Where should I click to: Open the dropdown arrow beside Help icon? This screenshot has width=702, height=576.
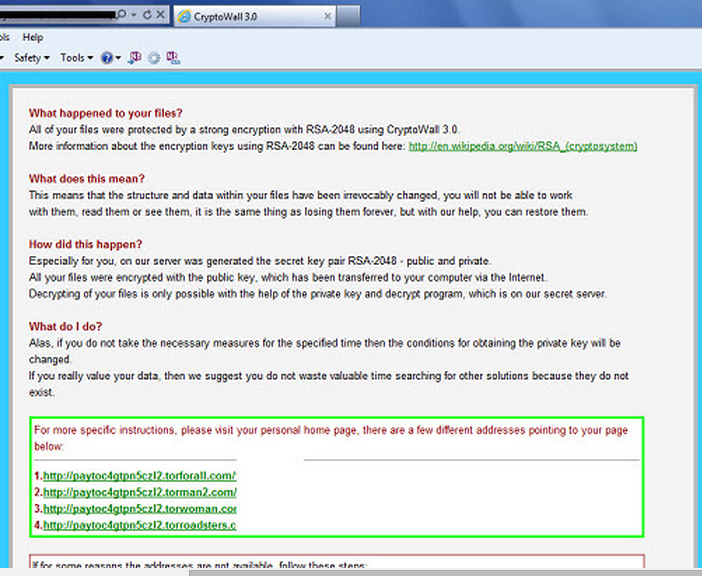(x=118, y=58)
